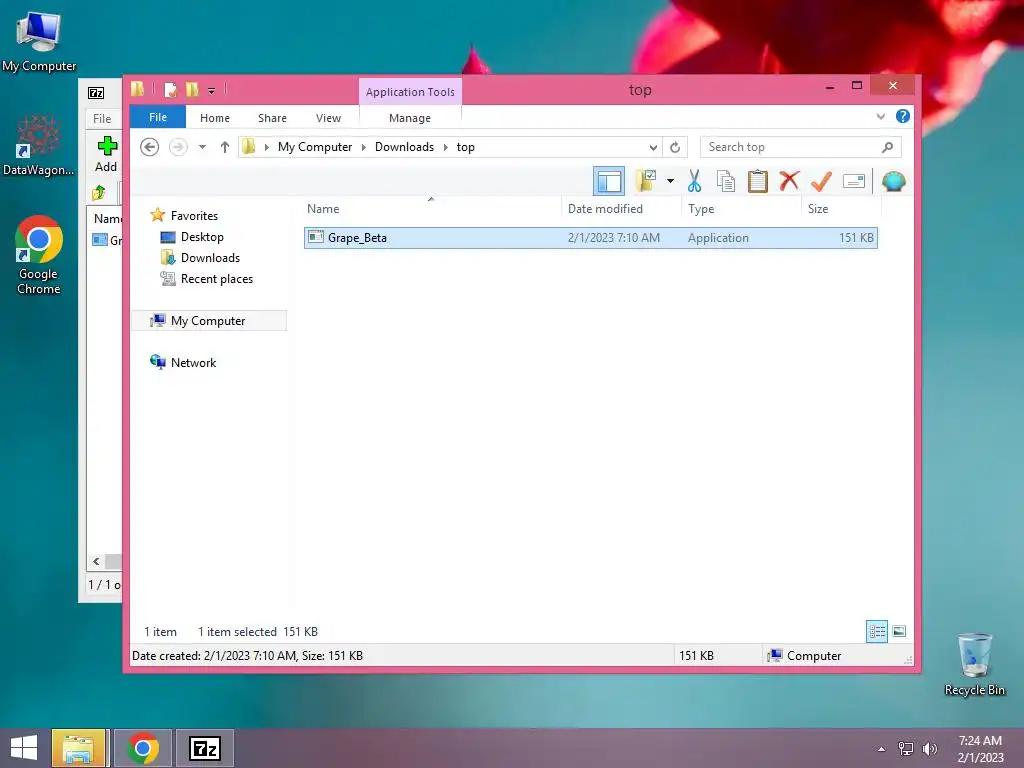The height and width of the screenshot is (768, 1024).
Task: Sort by Date modified column header
Action: [x=622, y=208]
